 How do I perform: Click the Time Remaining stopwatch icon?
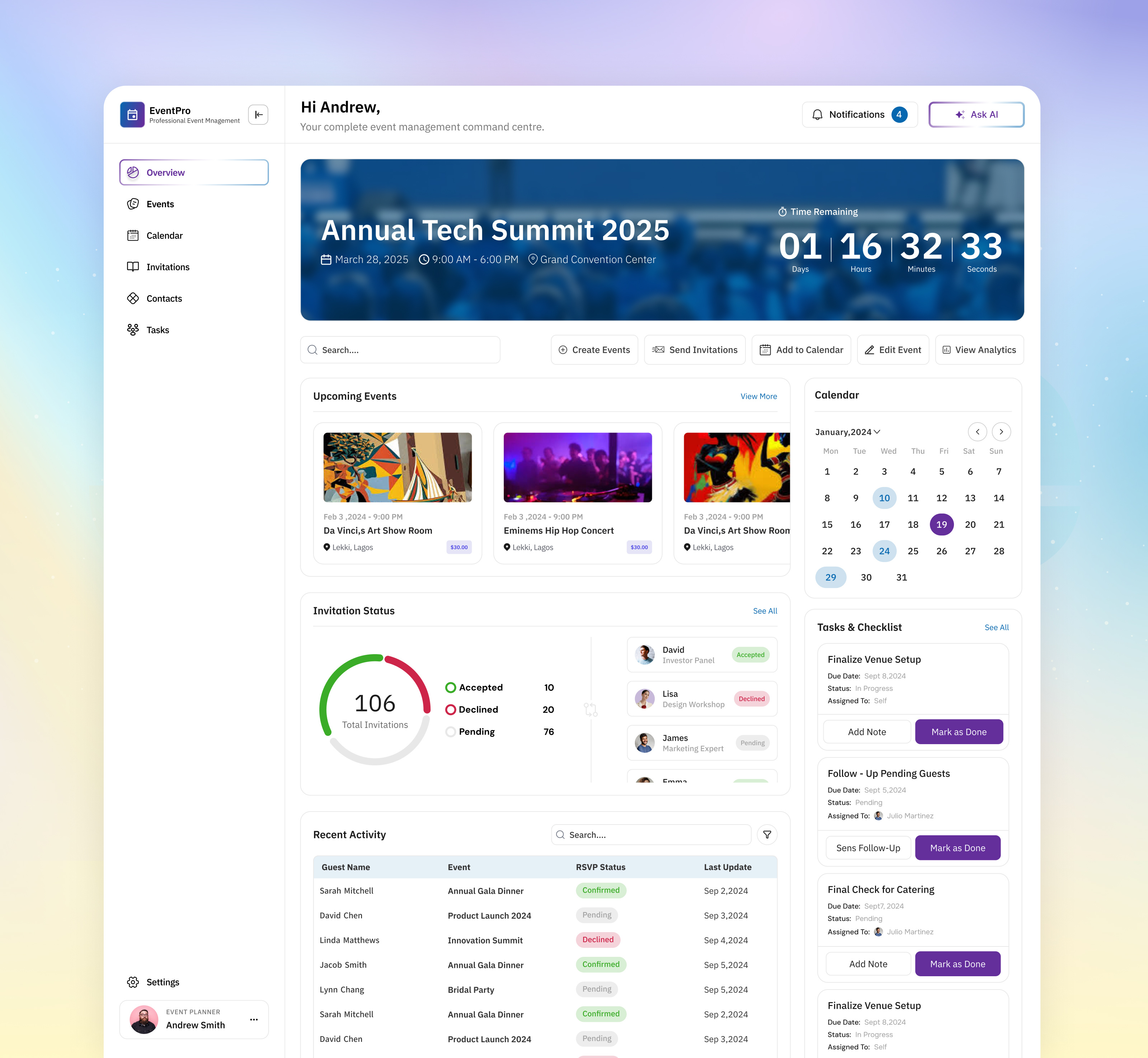click(x=782, y=212)
